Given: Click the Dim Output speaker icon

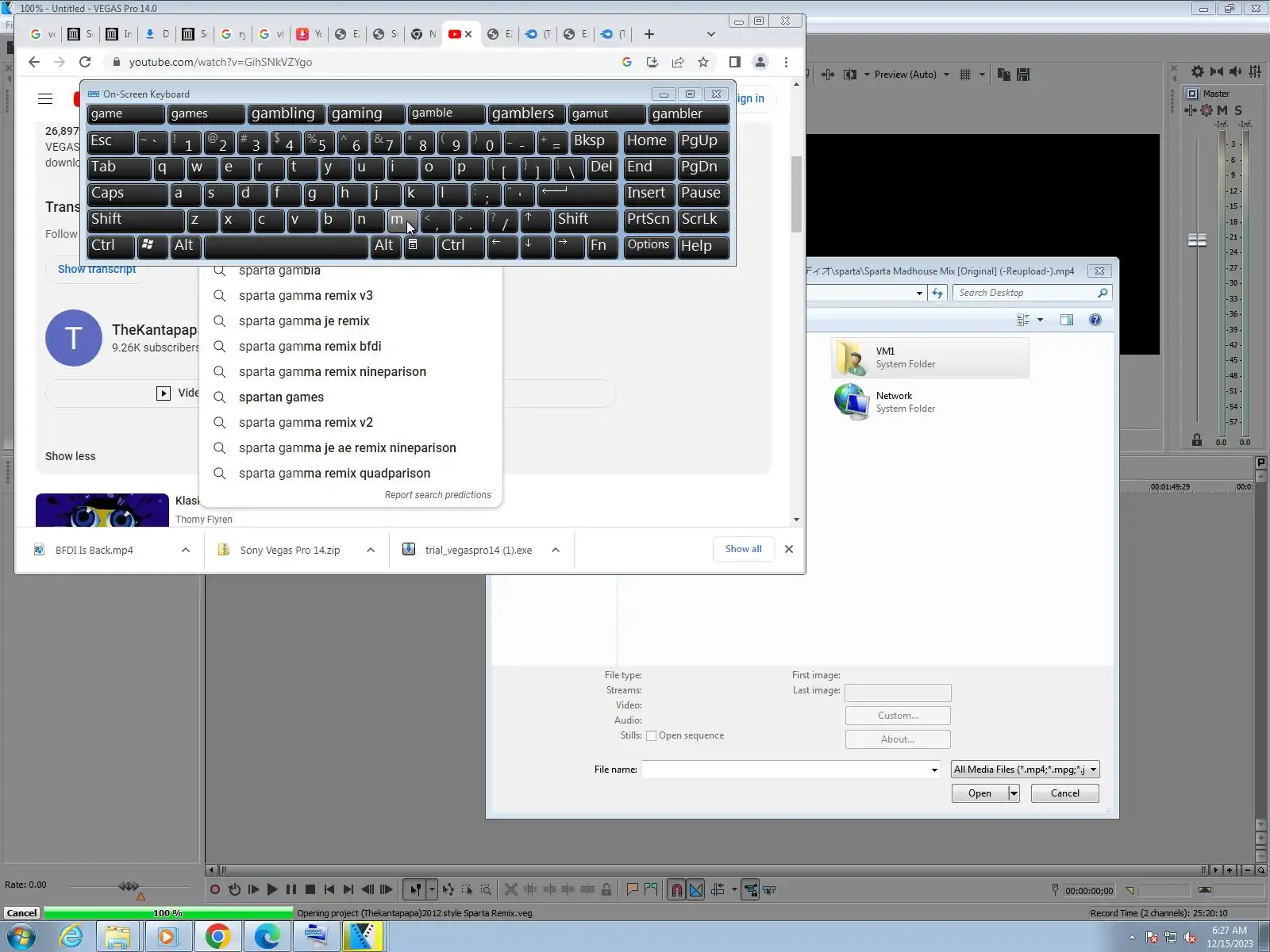Looking at the screenshot, I should coord(1236,71).
